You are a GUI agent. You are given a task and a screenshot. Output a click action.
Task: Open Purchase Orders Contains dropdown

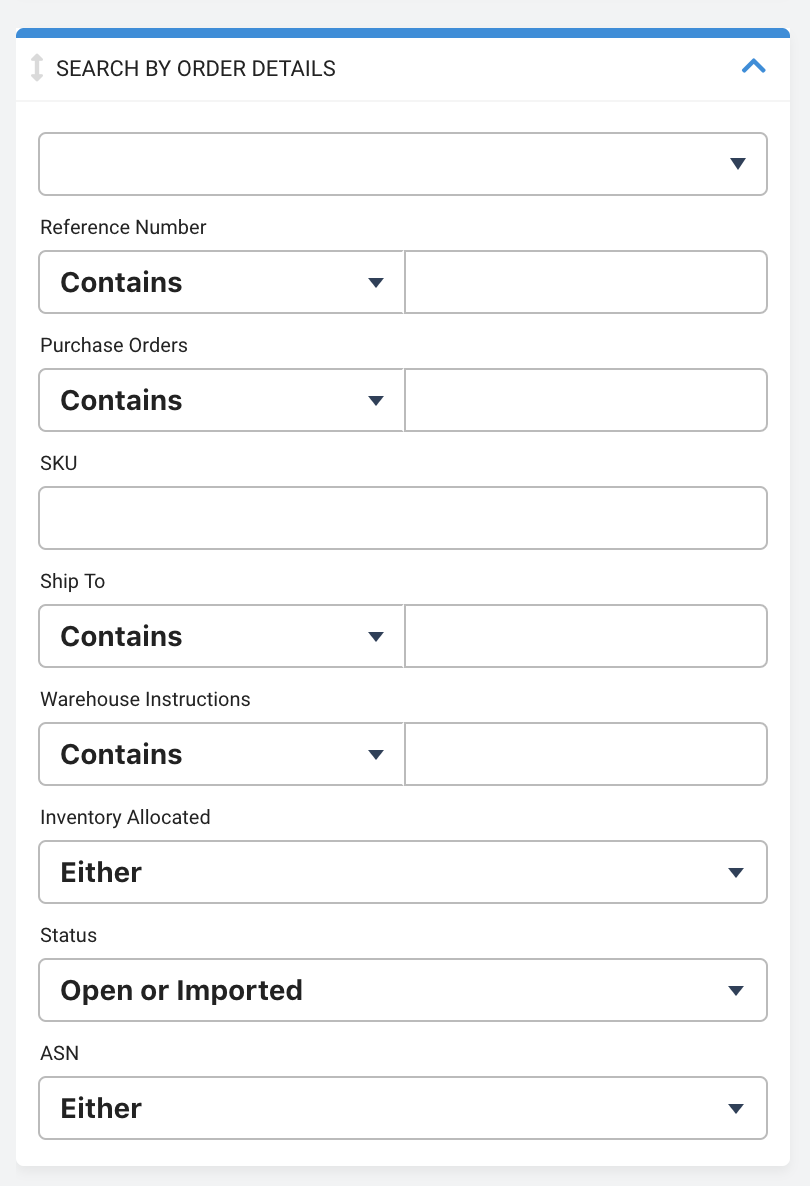222,400
